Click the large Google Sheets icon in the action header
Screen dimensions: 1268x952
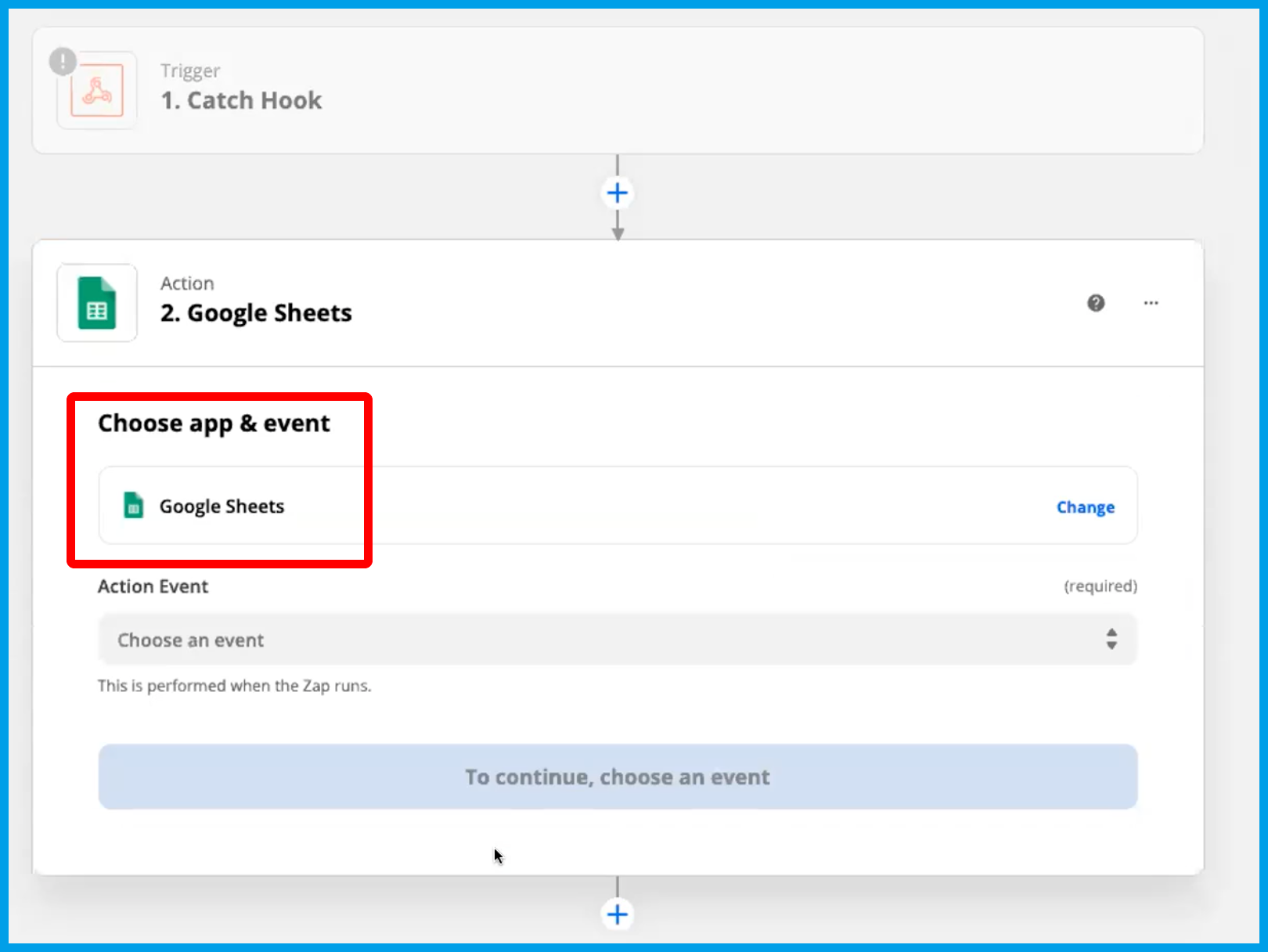(97, 304)
